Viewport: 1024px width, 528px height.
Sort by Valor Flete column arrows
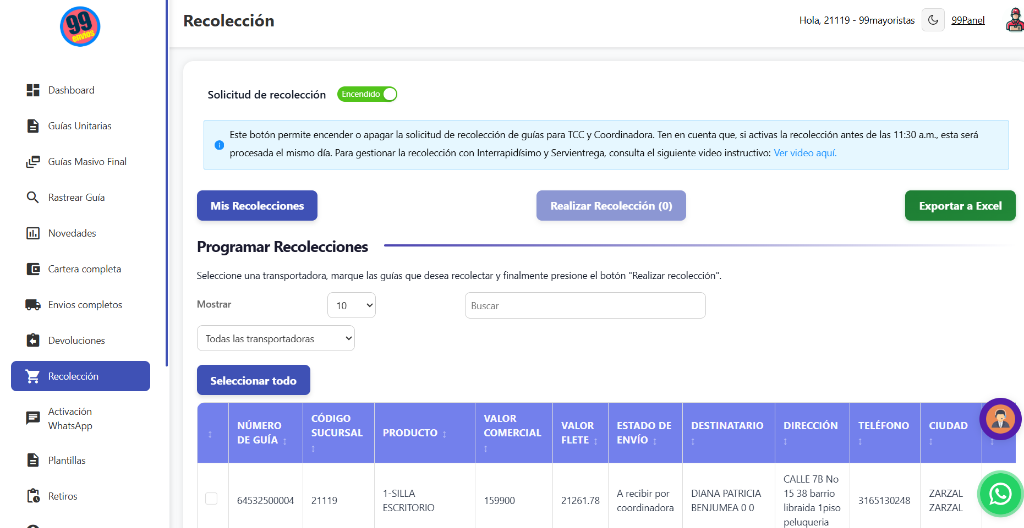click(x=598, y=442)
